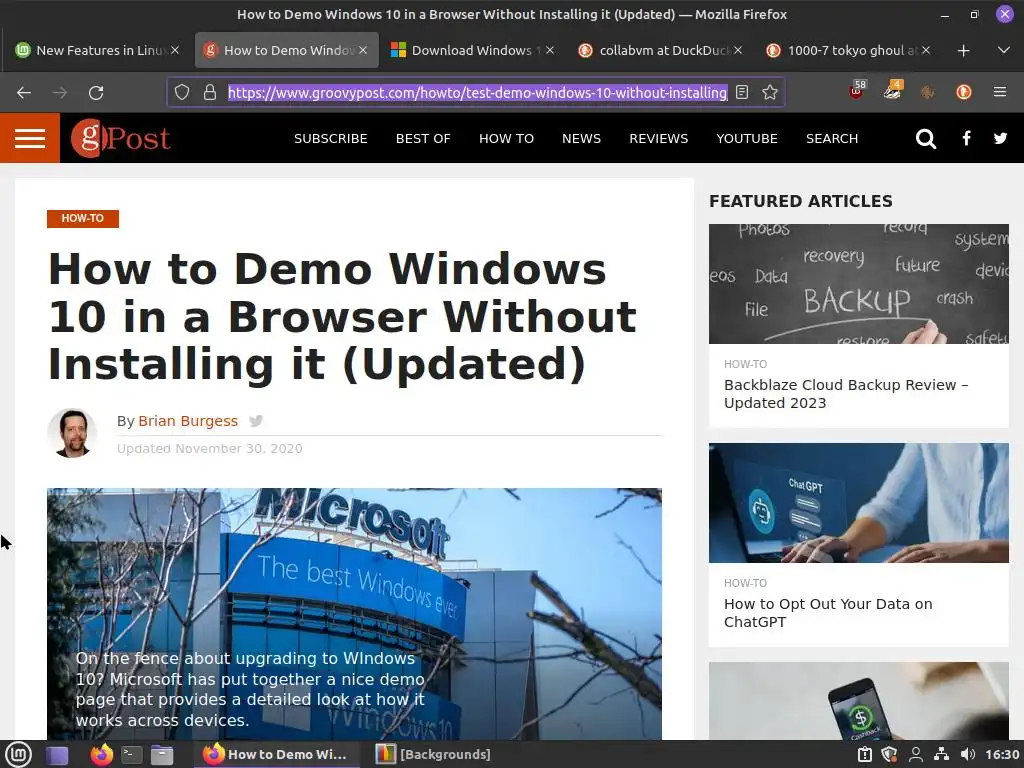1024x768 pixels.
Task: Open the 16:30 clock calendar
Action: [1002, 755]
